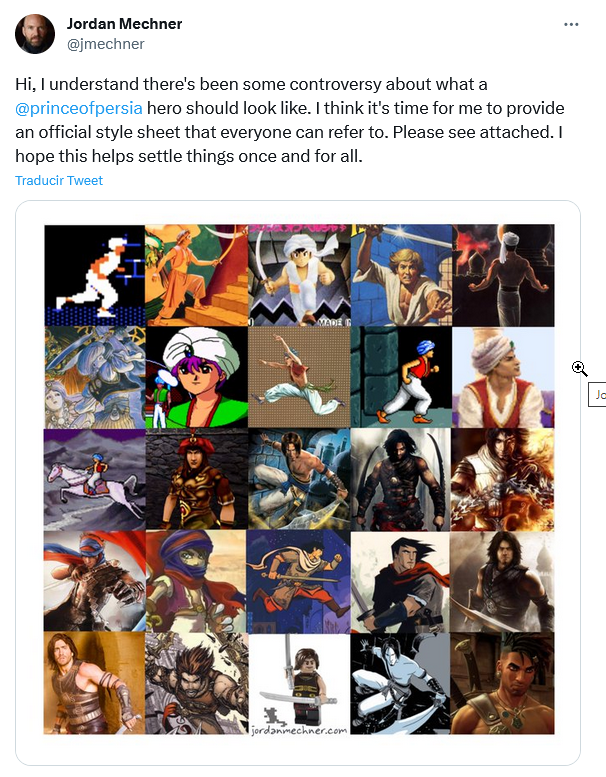The height and width of the screenshot is (777, 606).
Task: Click the live-action movie prince in armor
Action: (x=95, y=684)
